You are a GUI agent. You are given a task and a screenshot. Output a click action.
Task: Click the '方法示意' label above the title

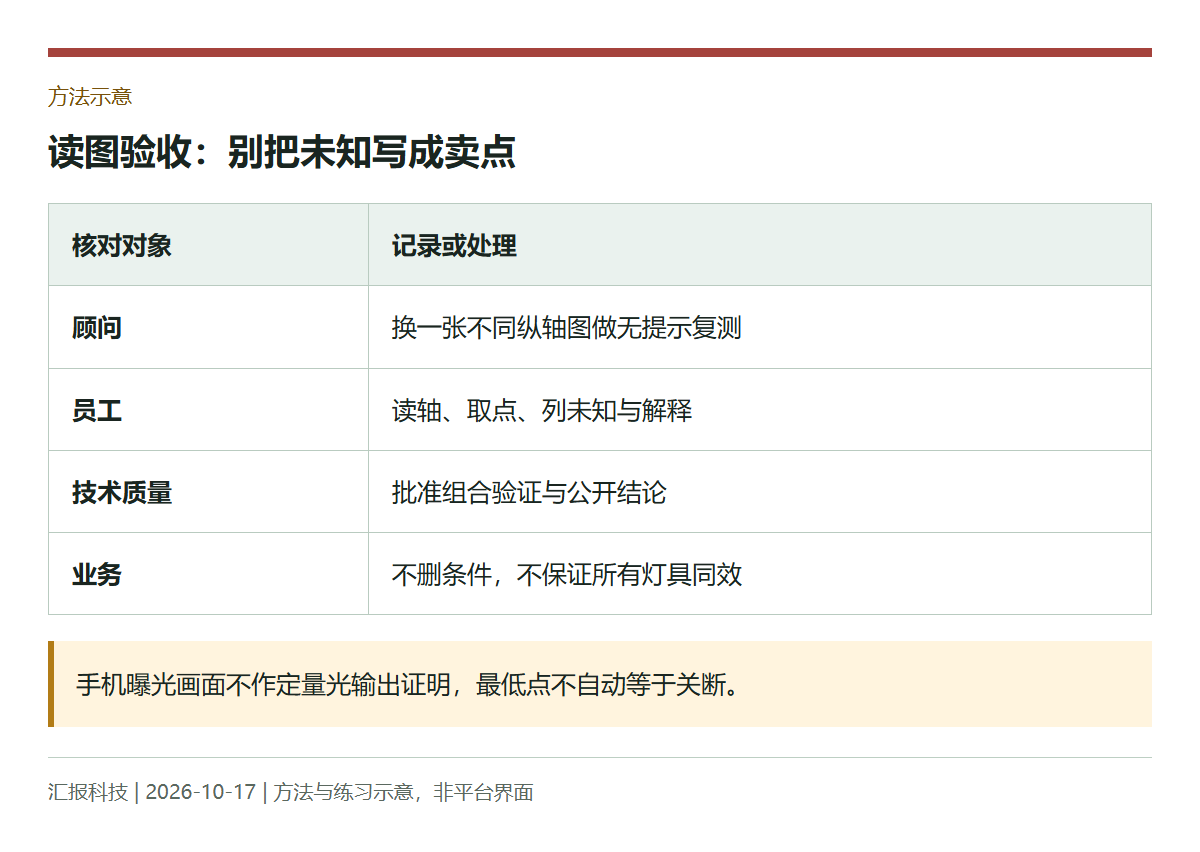tap(90, 97)
